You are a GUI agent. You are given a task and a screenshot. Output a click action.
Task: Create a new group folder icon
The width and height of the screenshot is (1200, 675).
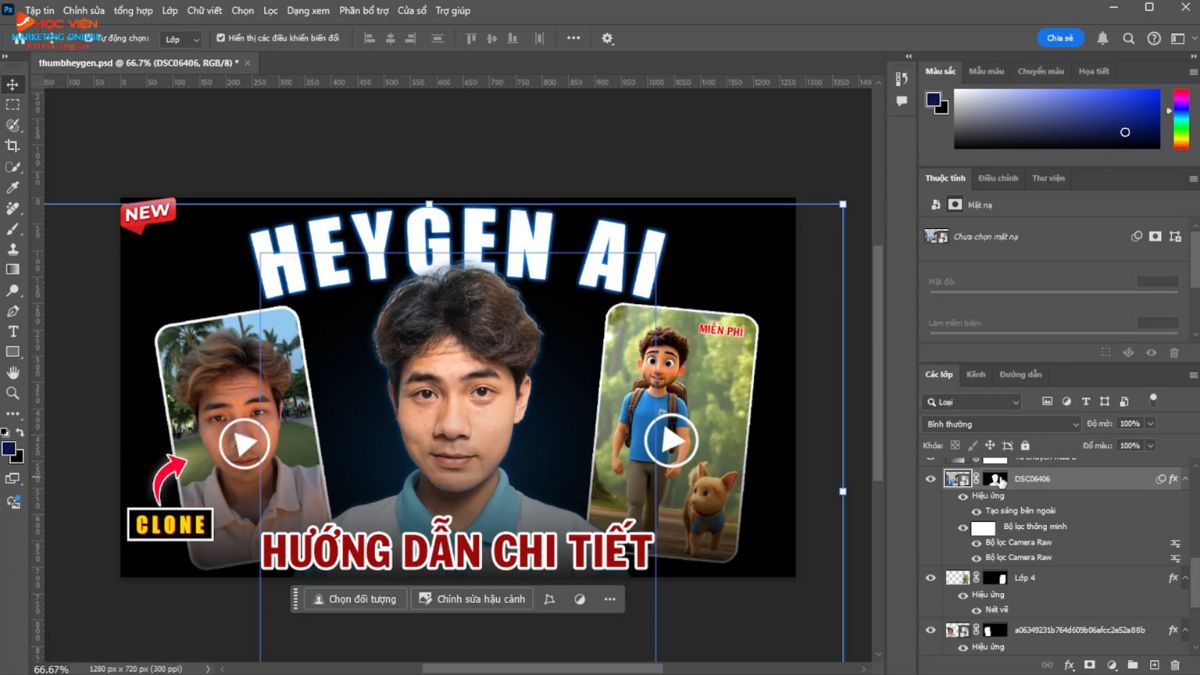[x=1132, y=664]
